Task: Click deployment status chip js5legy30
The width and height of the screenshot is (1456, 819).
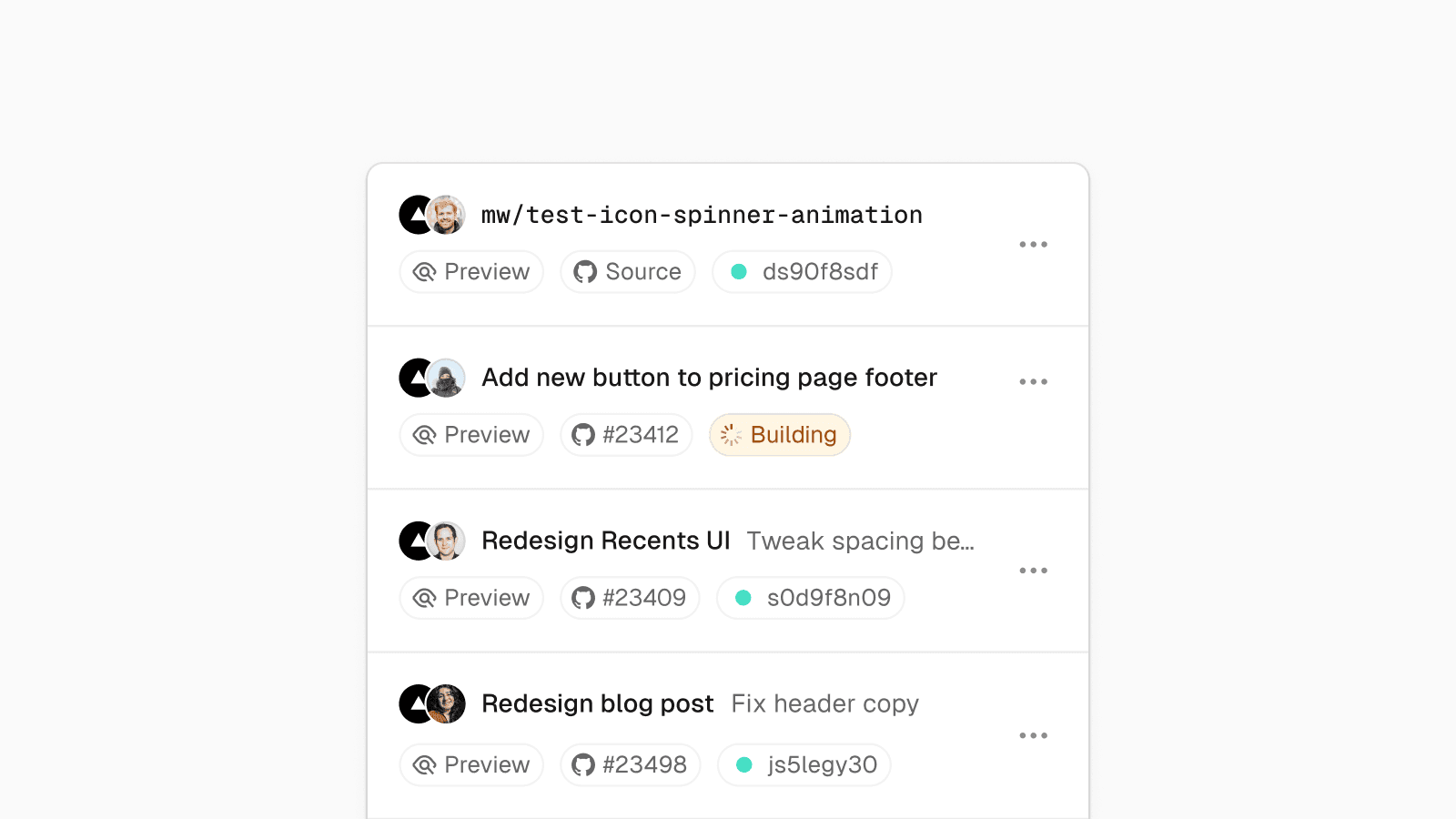Action: click(804, 765)
